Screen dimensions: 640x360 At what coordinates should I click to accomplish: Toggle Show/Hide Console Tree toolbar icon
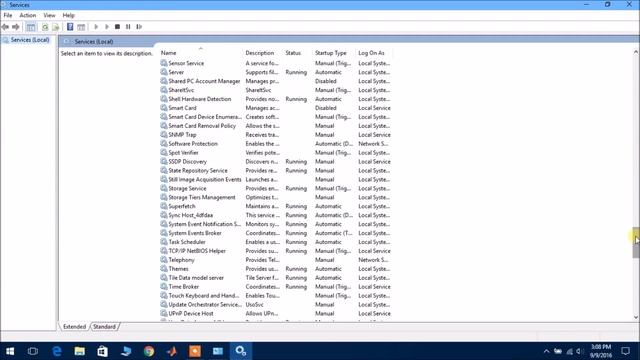tap(31, 27)
